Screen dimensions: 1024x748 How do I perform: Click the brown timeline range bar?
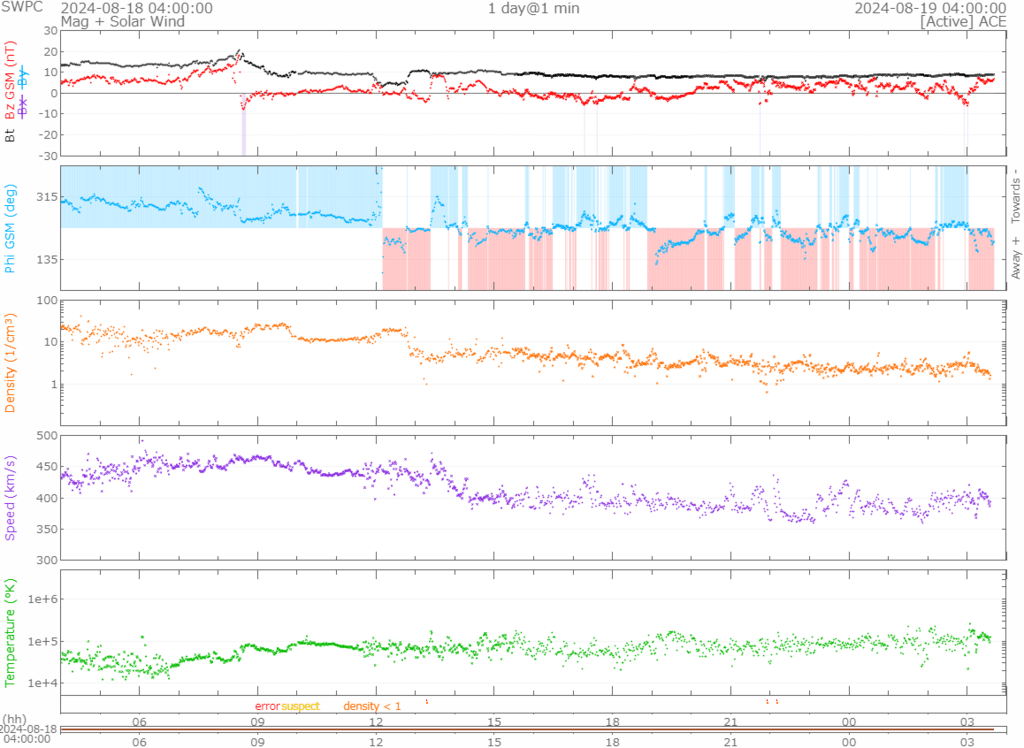[528, 729]
